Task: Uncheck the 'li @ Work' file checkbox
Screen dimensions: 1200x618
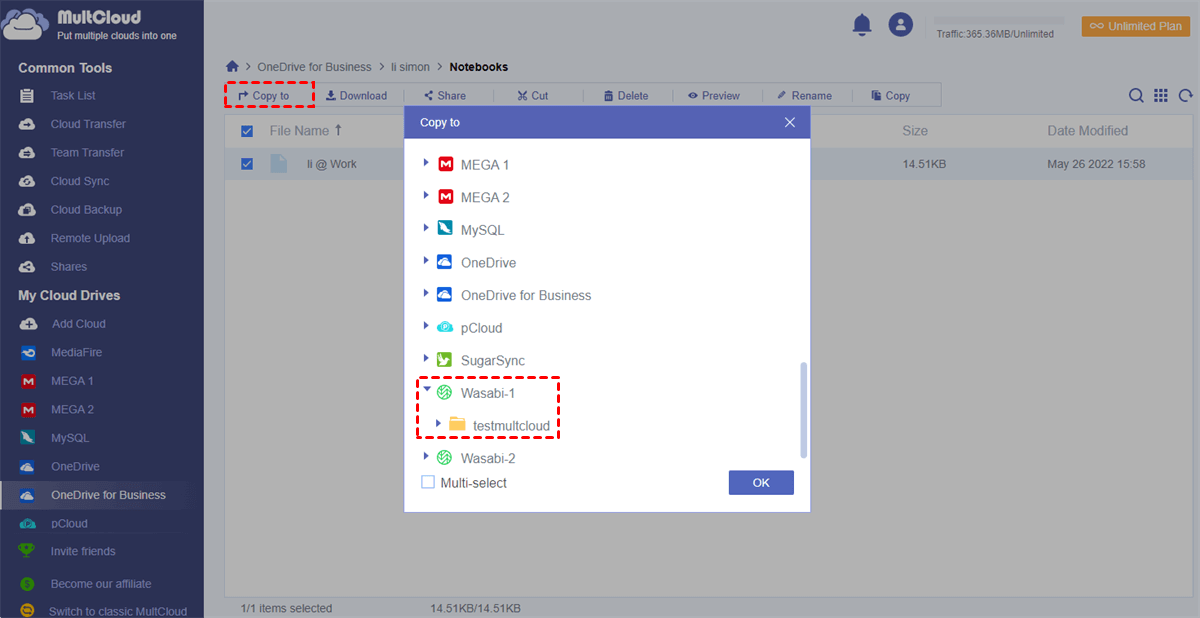Action: [247, 164]
